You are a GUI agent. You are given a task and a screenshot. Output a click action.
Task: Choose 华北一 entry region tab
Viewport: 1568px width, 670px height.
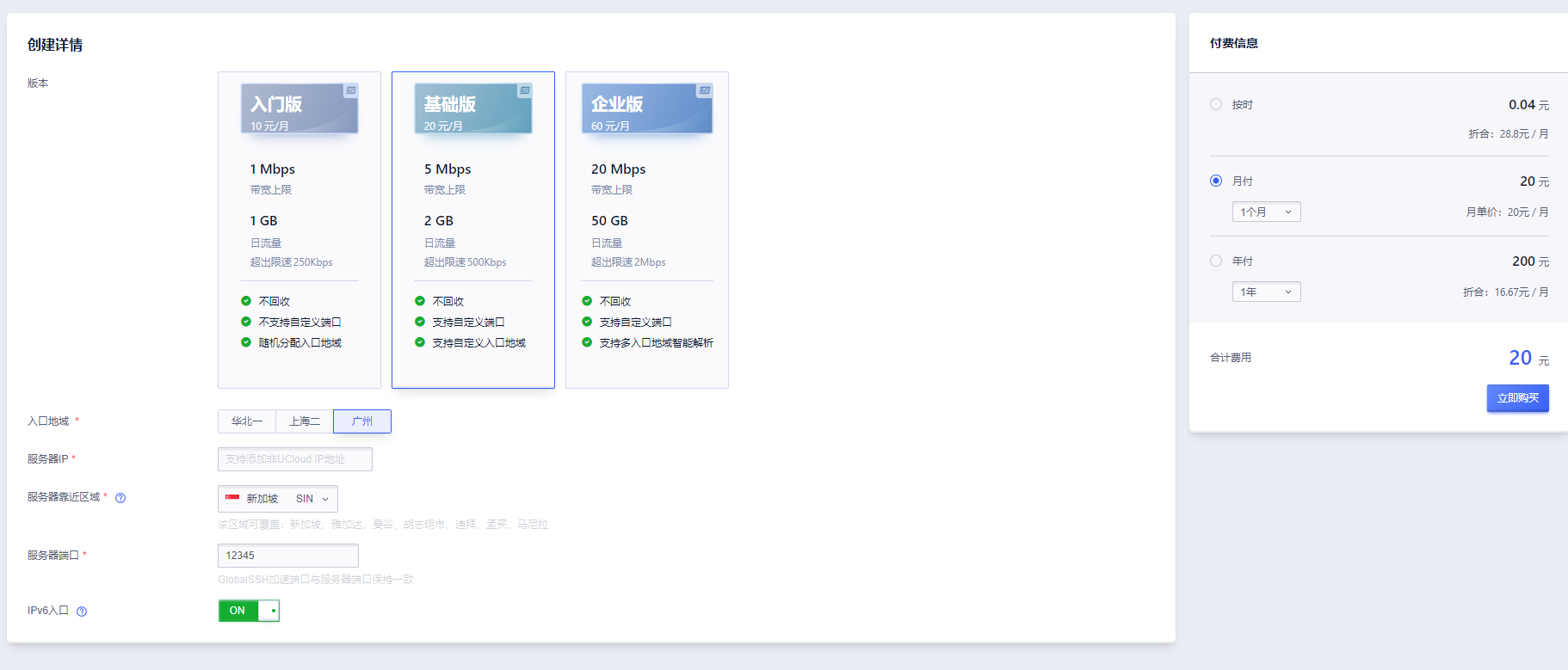(247, 421)
